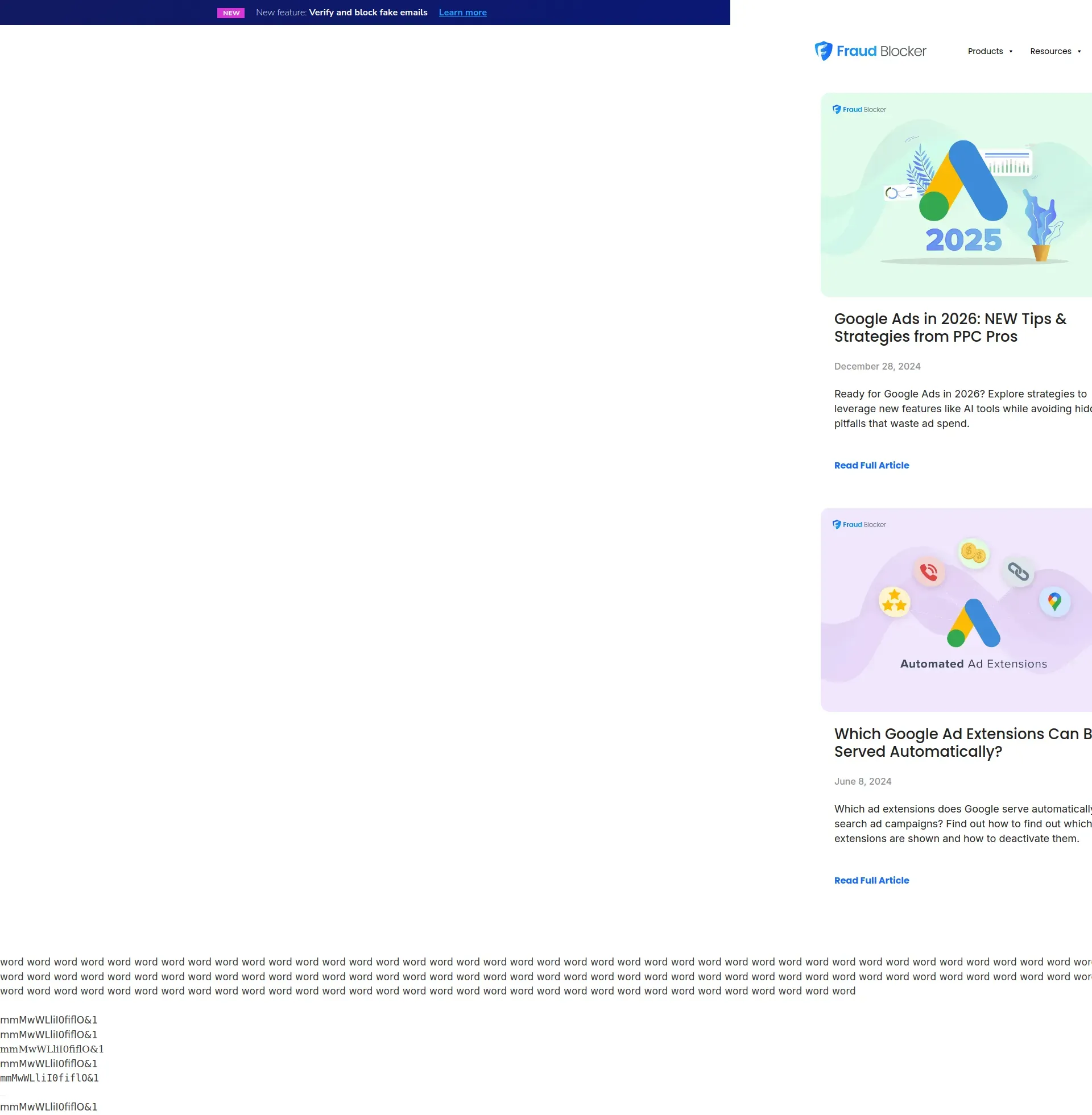Follow the Learn more banner link
1092x1115 pixels.
point(462,13)
